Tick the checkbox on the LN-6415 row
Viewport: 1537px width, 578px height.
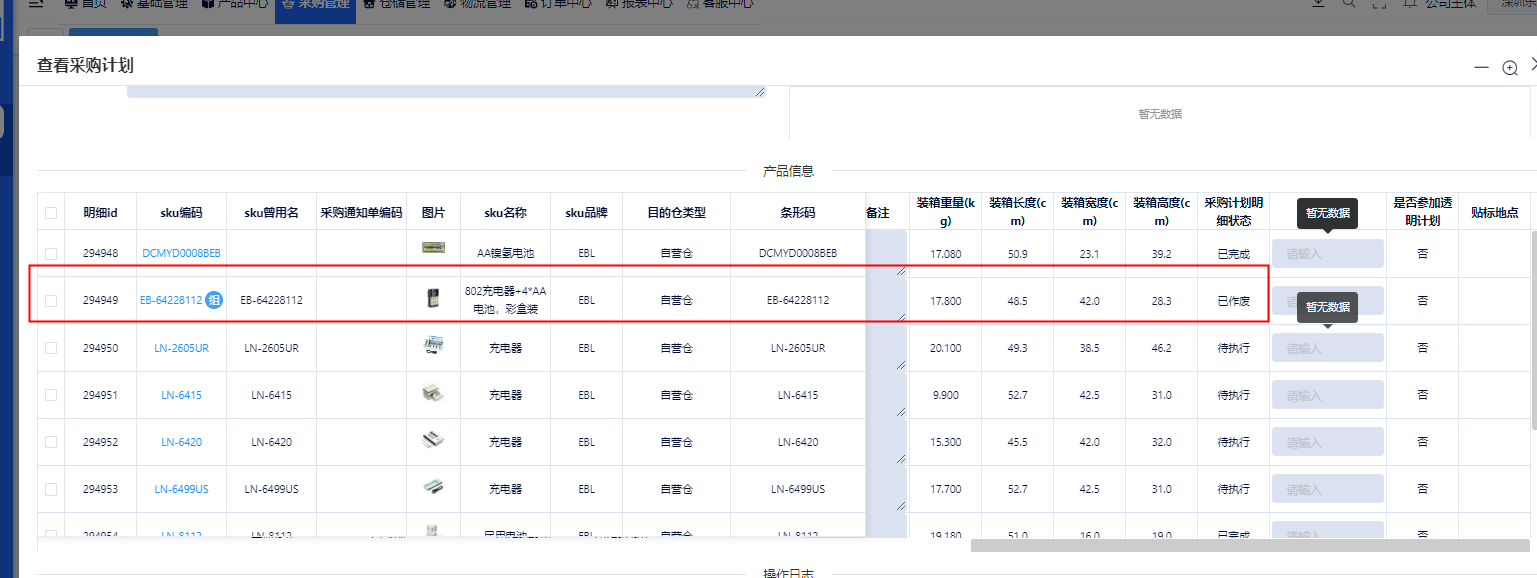coord(51,394)
